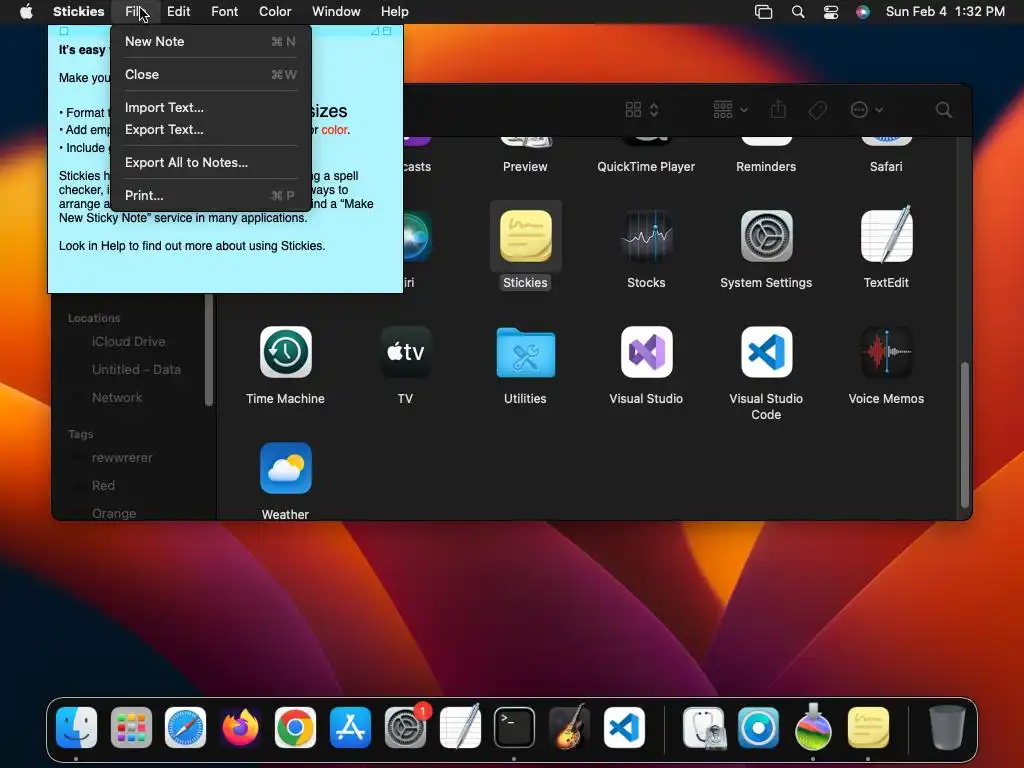1024x768 pixels.
Task: Open Firefox from the Dock
Action: [x=240, y=727]
